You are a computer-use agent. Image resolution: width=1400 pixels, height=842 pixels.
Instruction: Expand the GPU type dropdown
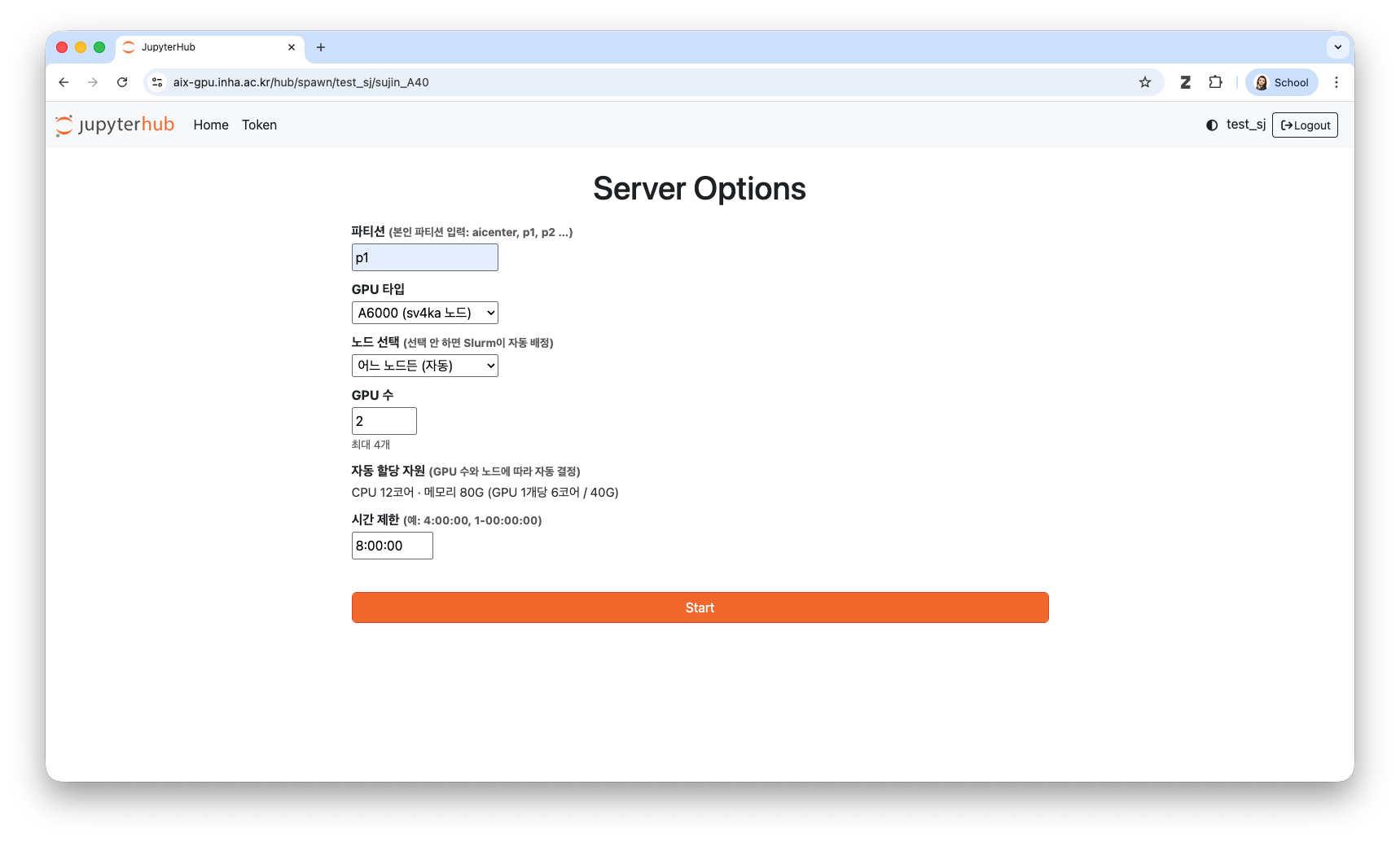425,313
